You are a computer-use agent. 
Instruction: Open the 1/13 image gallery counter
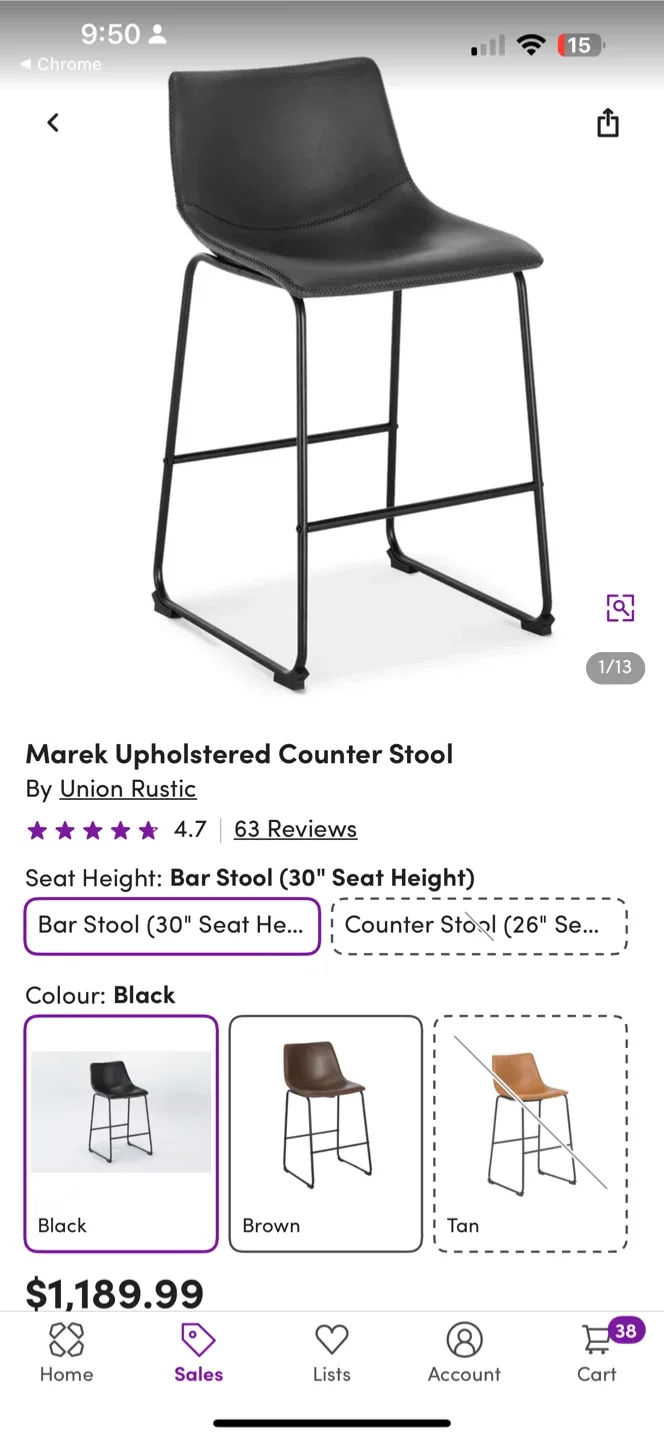point(614,668)
